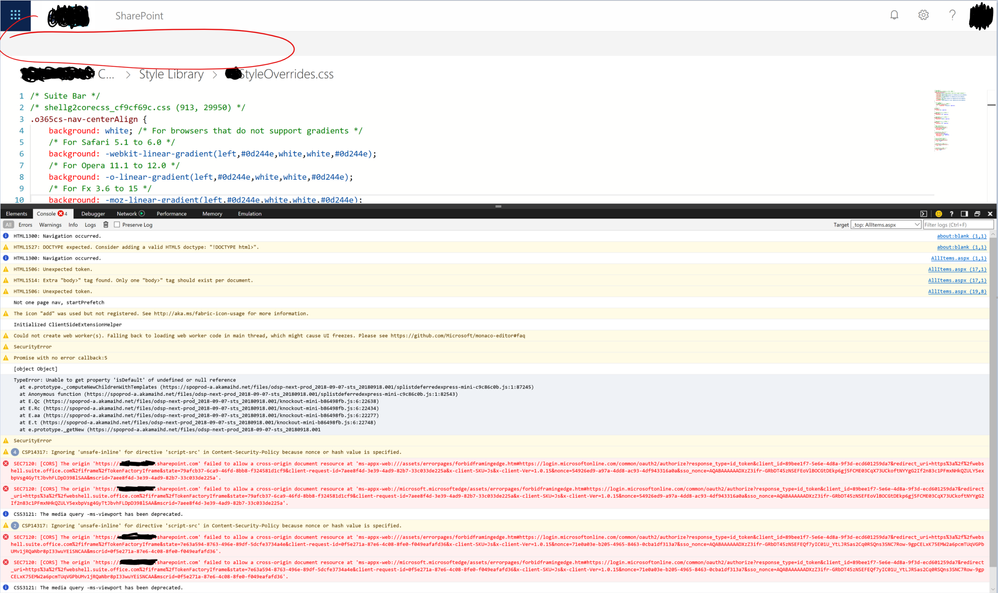Clear the console with the trash icon
This screenshot has width=998, height=593.
coord(106,225)
